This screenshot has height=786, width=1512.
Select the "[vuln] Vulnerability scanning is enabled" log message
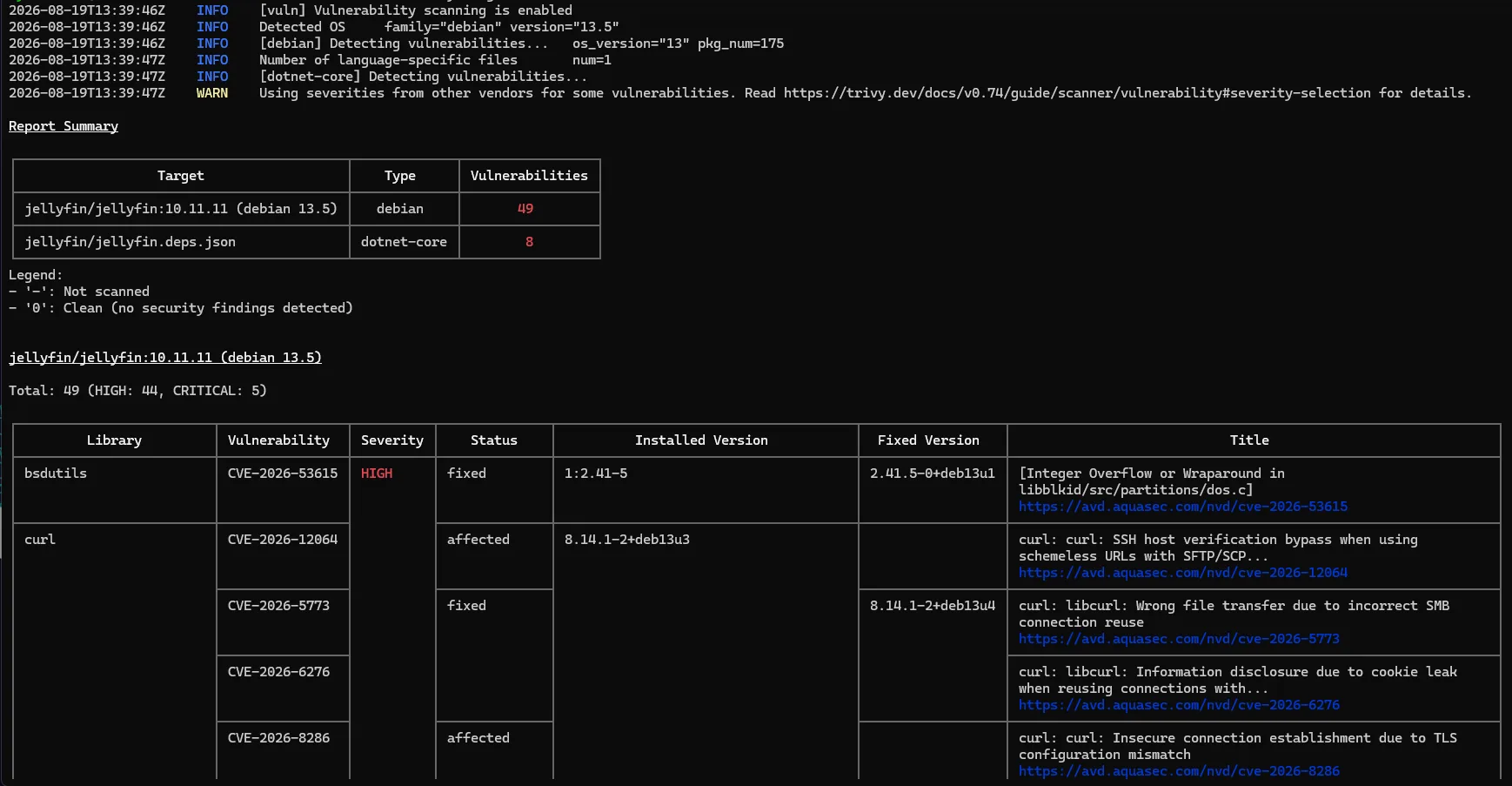click(x=416, y=10)
